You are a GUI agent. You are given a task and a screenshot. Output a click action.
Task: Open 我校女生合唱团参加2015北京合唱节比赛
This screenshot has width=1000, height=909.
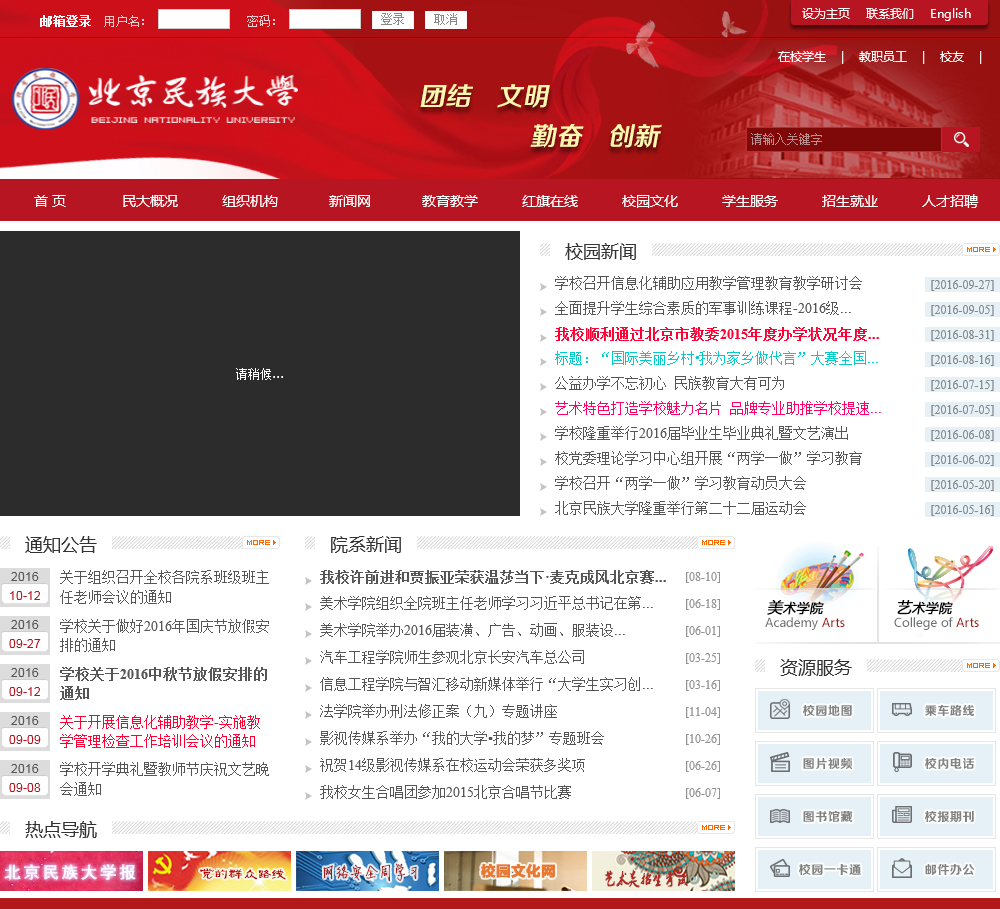445,792
